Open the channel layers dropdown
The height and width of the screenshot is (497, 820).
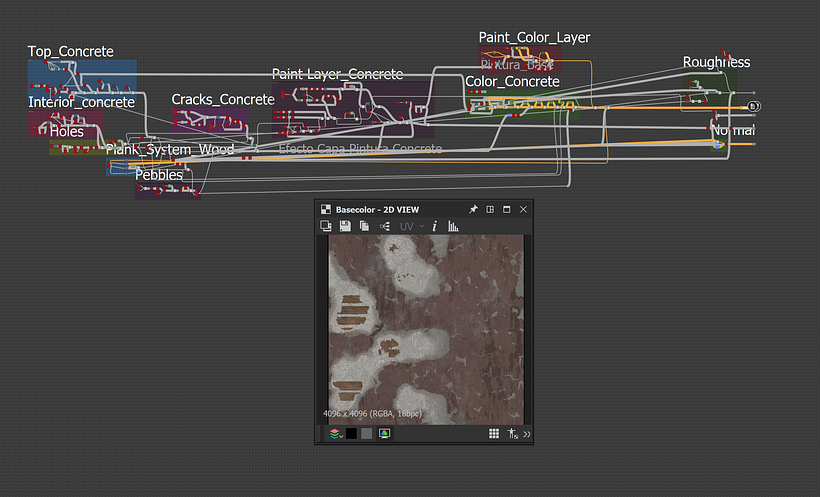(335, 434)
